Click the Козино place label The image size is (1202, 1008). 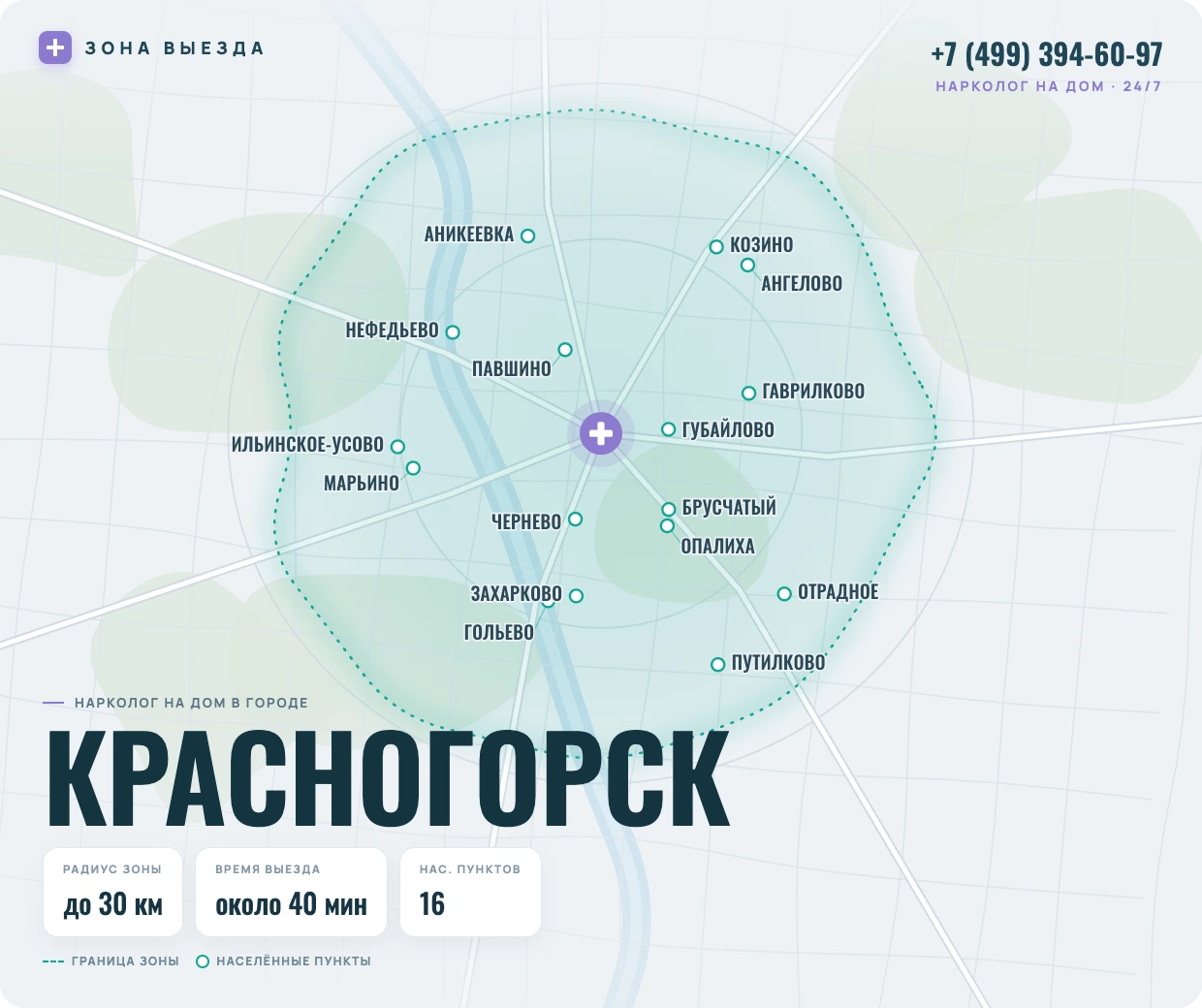pyautogui.click(x=761, y=245)
